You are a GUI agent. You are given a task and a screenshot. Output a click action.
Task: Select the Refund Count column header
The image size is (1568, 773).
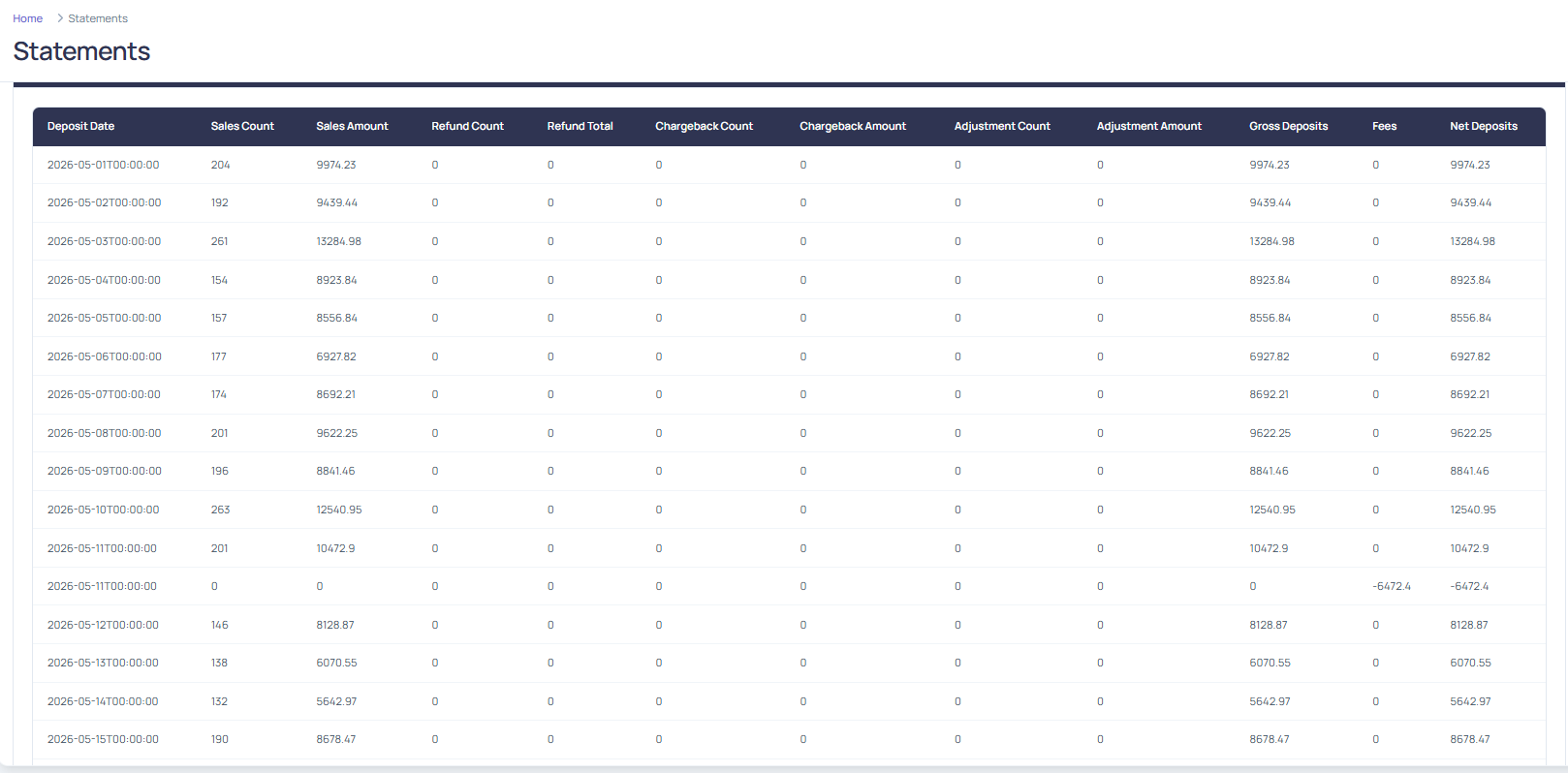tap(467, 126)
